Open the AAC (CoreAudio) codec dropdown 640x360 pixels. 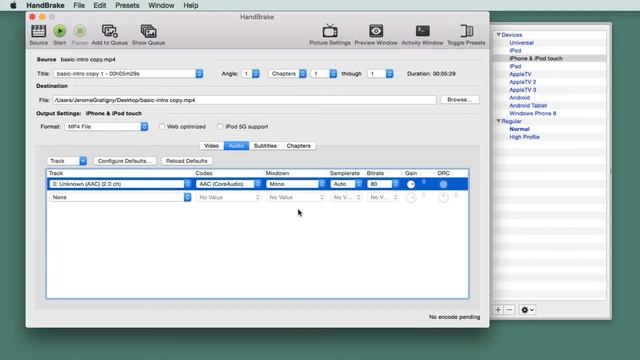pos(229,184)
